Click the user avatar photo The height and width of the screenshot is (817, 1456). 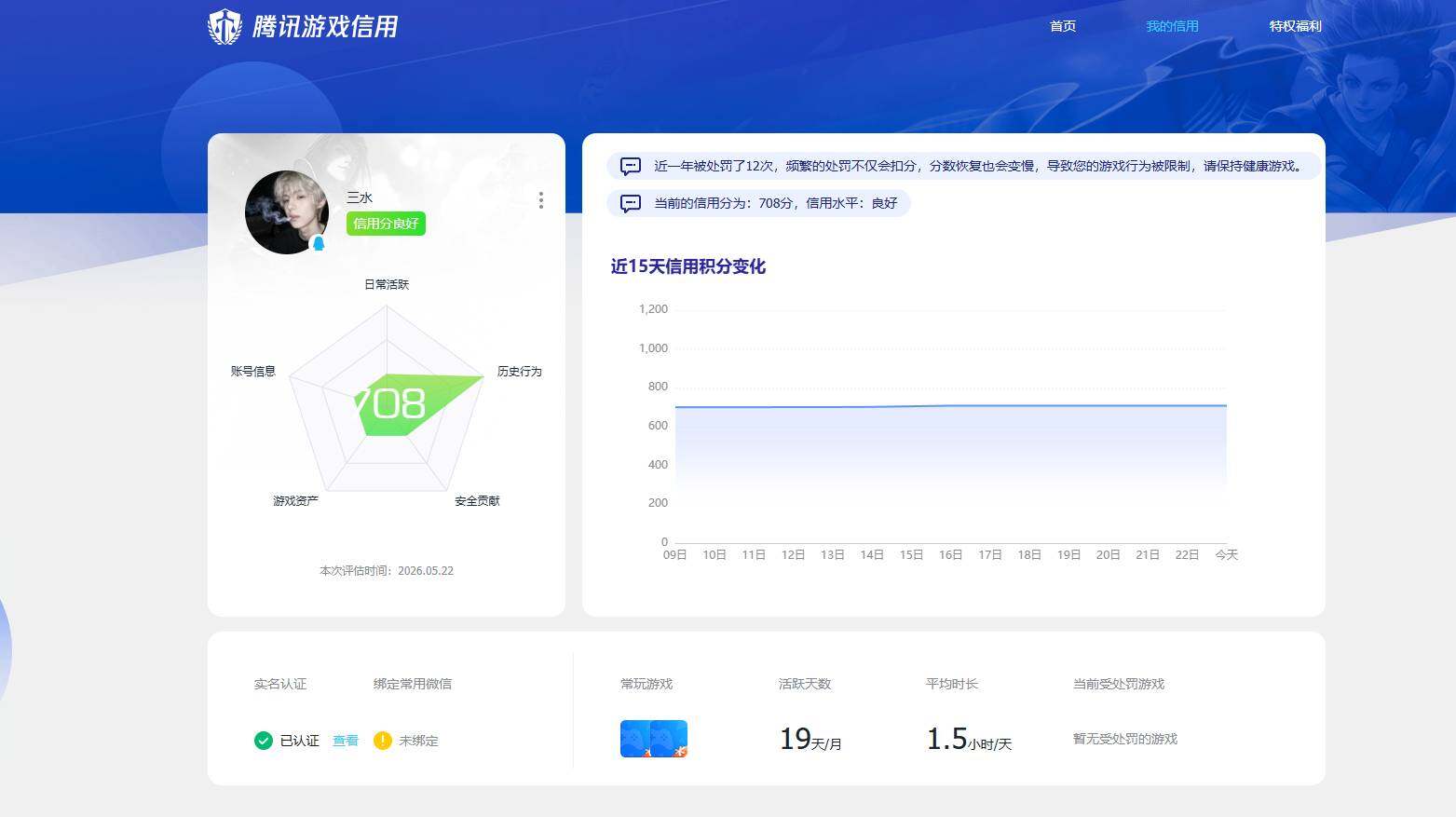pyautogui.click(x=286, y=212)
